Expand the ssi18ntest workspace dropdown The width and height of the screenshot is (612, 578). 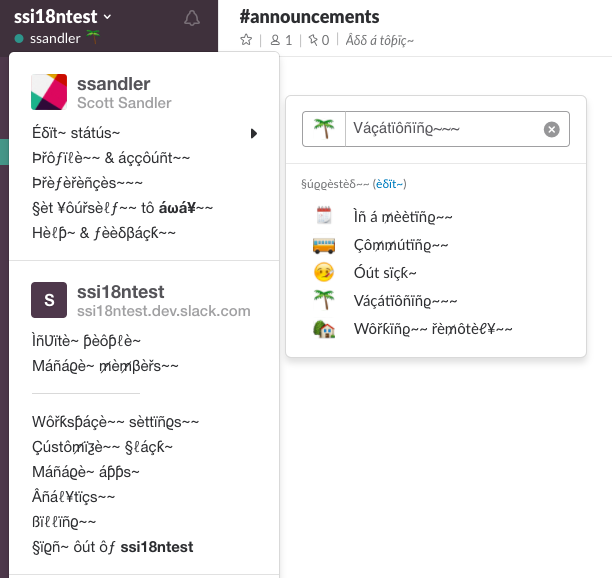pyautogui.click(x=62, y=17)
